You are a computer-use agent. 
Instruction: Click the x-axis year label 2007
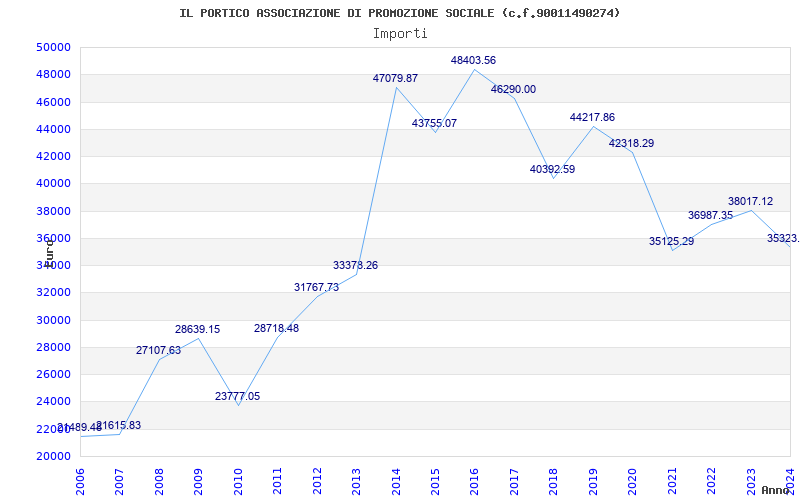(119, 482)
